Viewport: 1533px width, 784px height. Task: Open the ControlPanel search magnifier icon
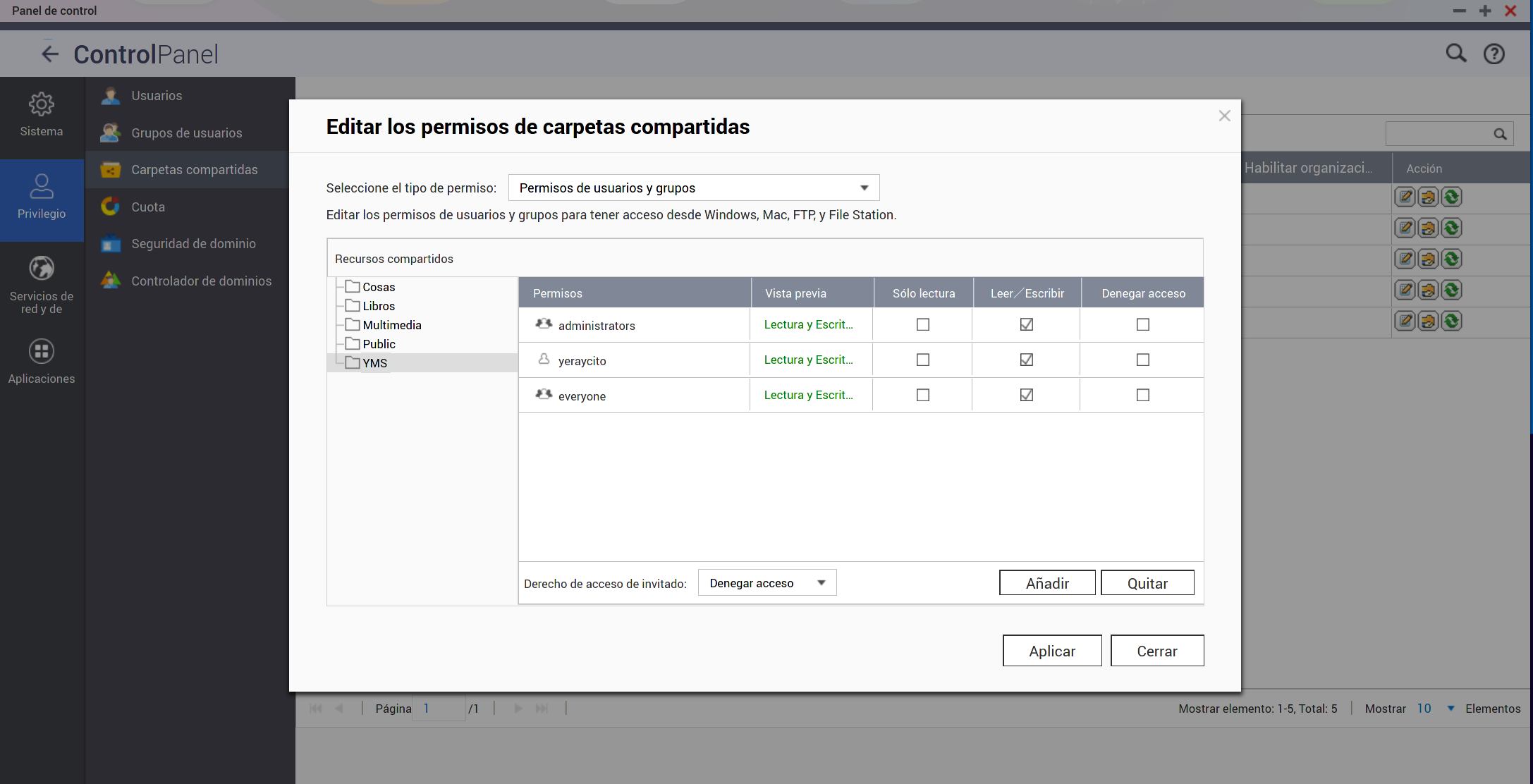[1455, 54]
